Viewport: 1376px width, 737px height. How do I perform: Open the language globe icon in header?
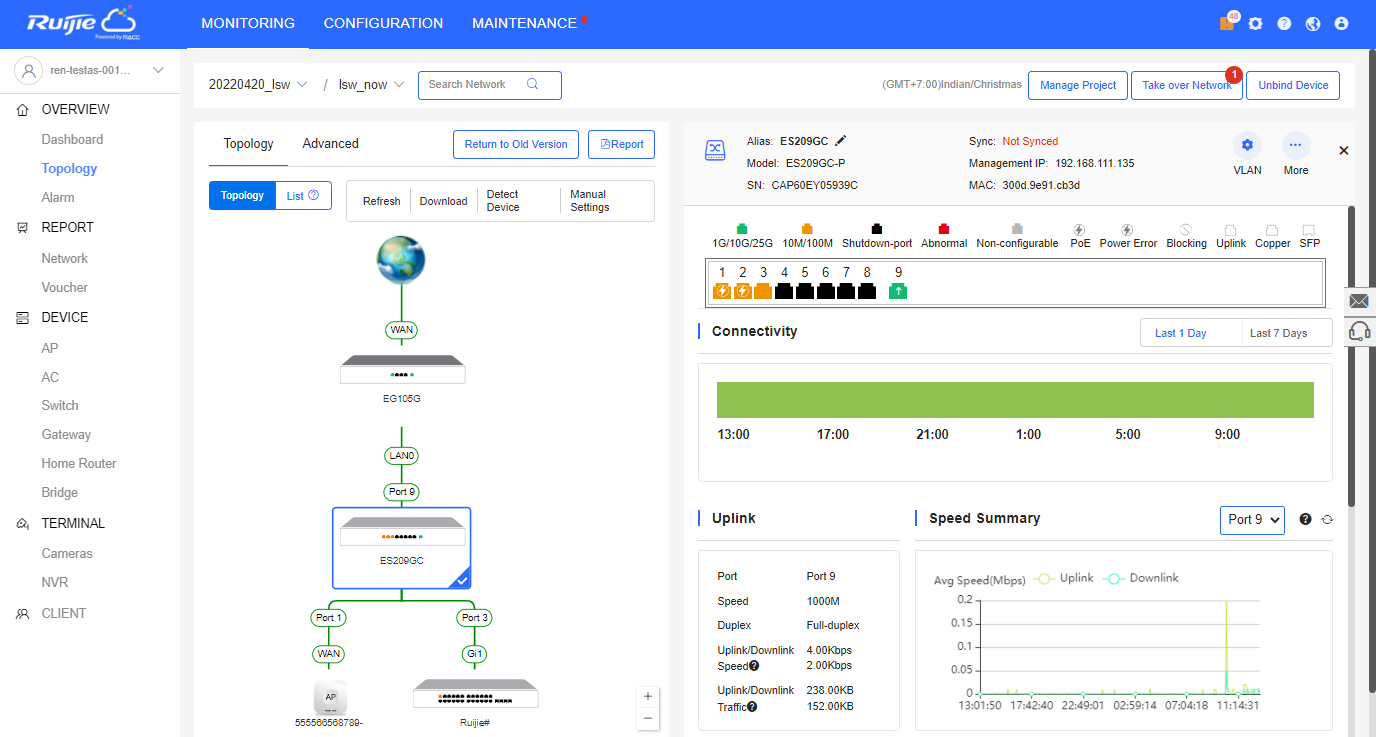1313,23
